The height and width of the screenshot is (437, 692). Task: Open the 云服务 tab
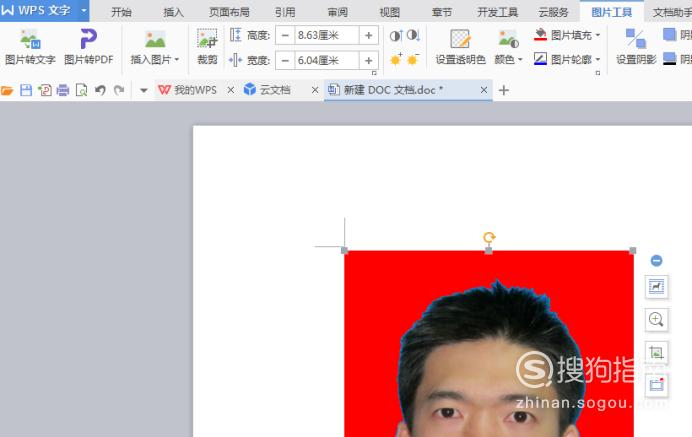point(553,12)
